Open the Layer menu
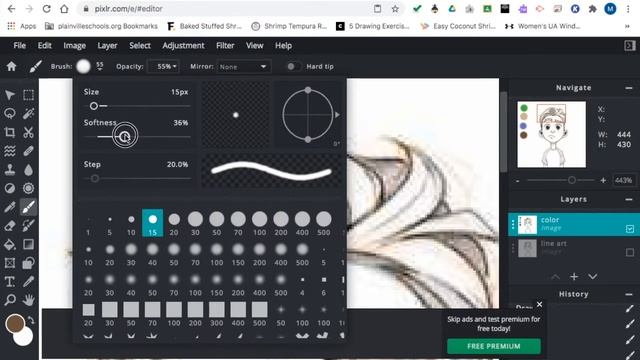The width and height of the screenshot is (640, 360). [107, 45]
